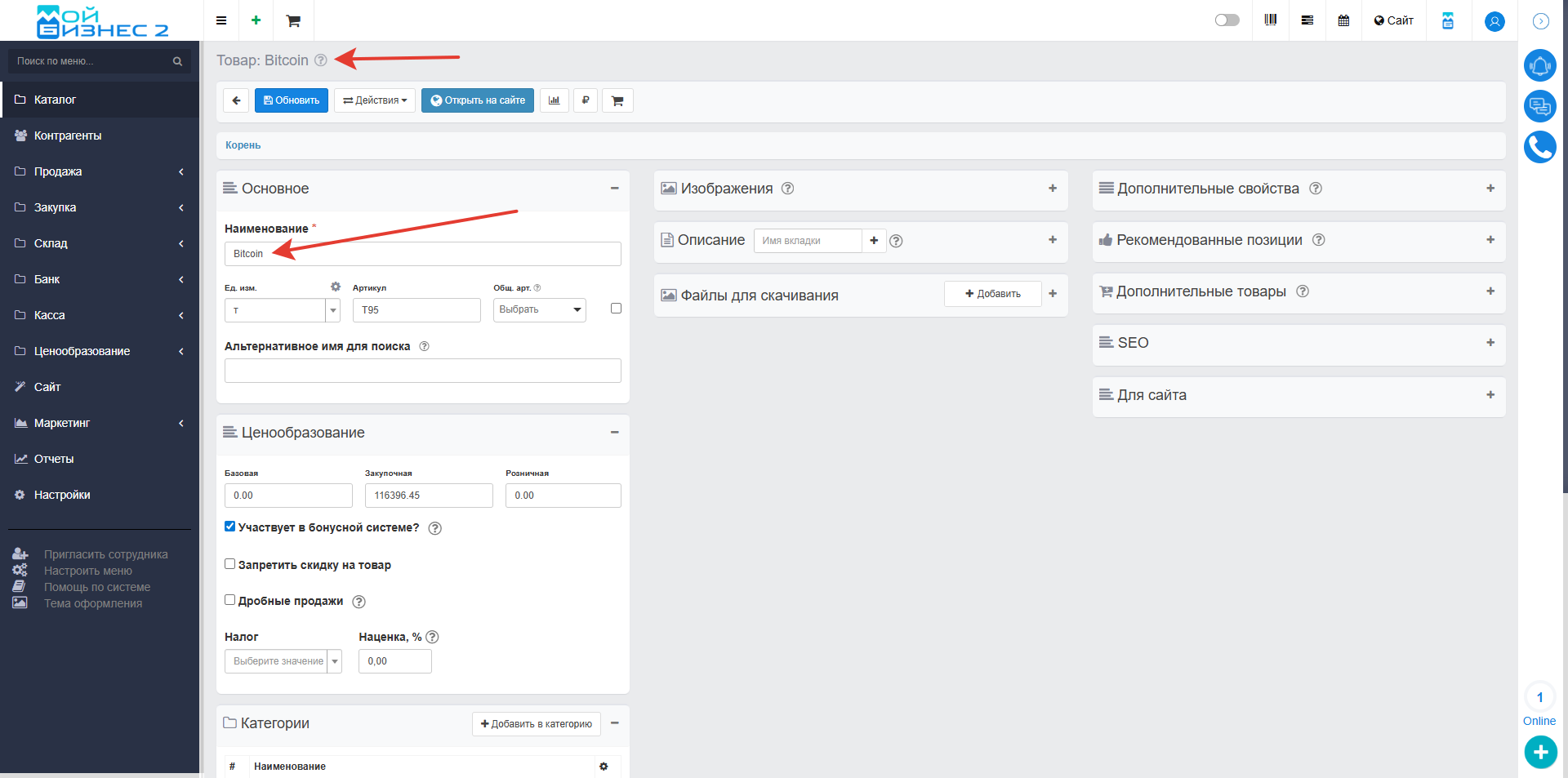The height and width of the screenshot is (778, 1568).
Task: Click help icon beside Изображения
Action: click(x=787, y=189)
